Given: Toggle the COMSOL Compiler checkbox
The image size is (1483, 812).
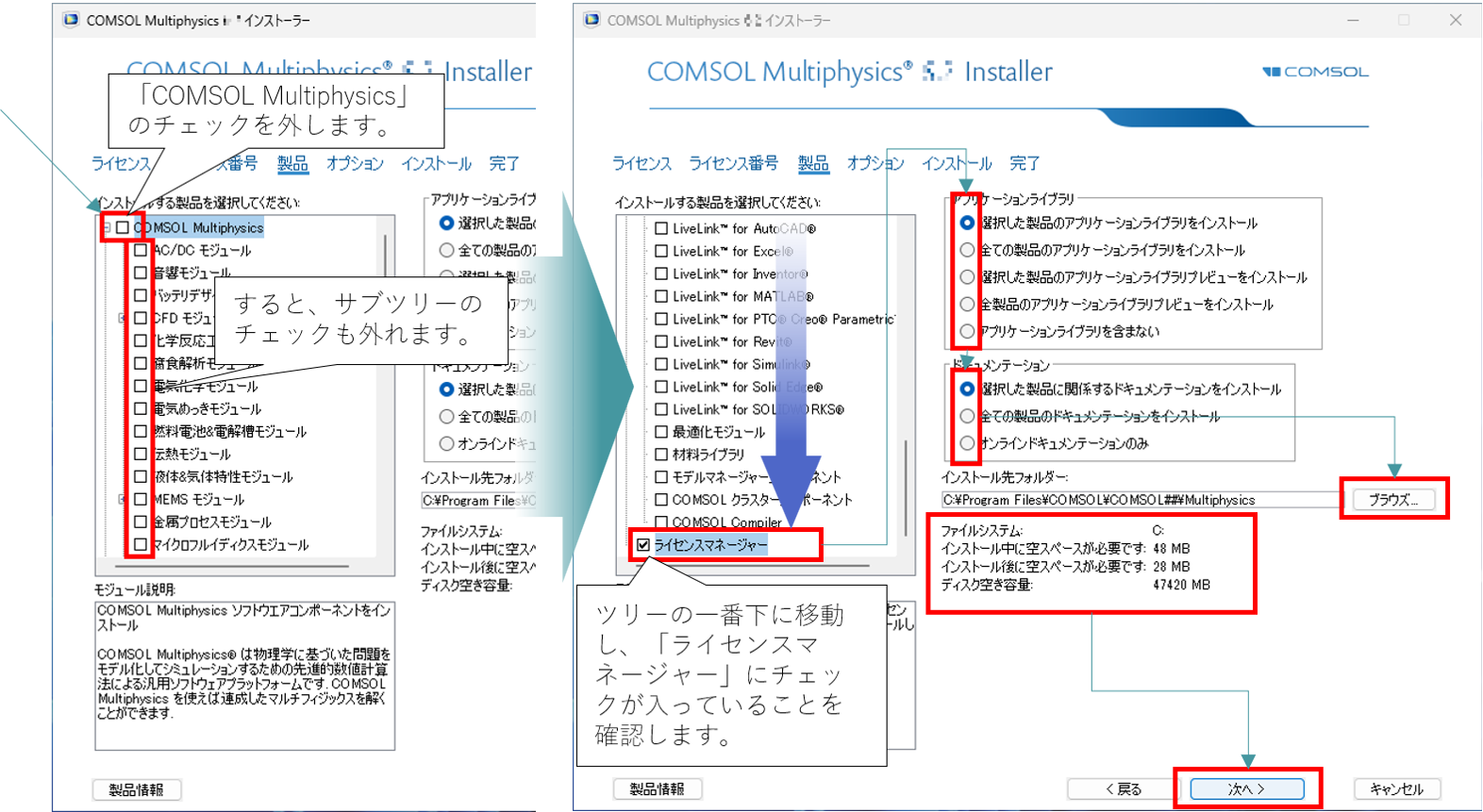Looking at the screenshot, I should [661, 522].
